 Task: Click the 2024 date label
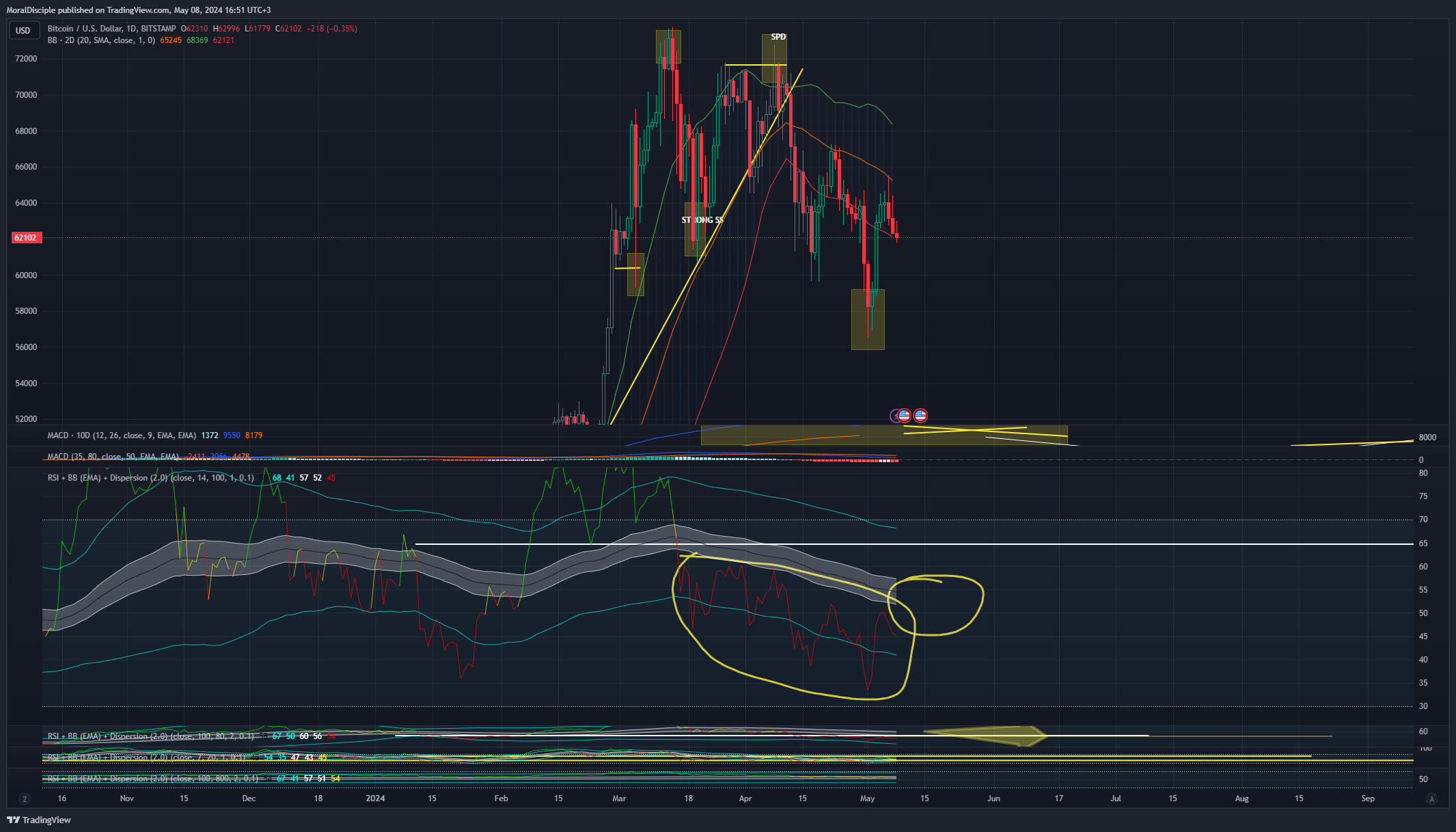(375, 799)
